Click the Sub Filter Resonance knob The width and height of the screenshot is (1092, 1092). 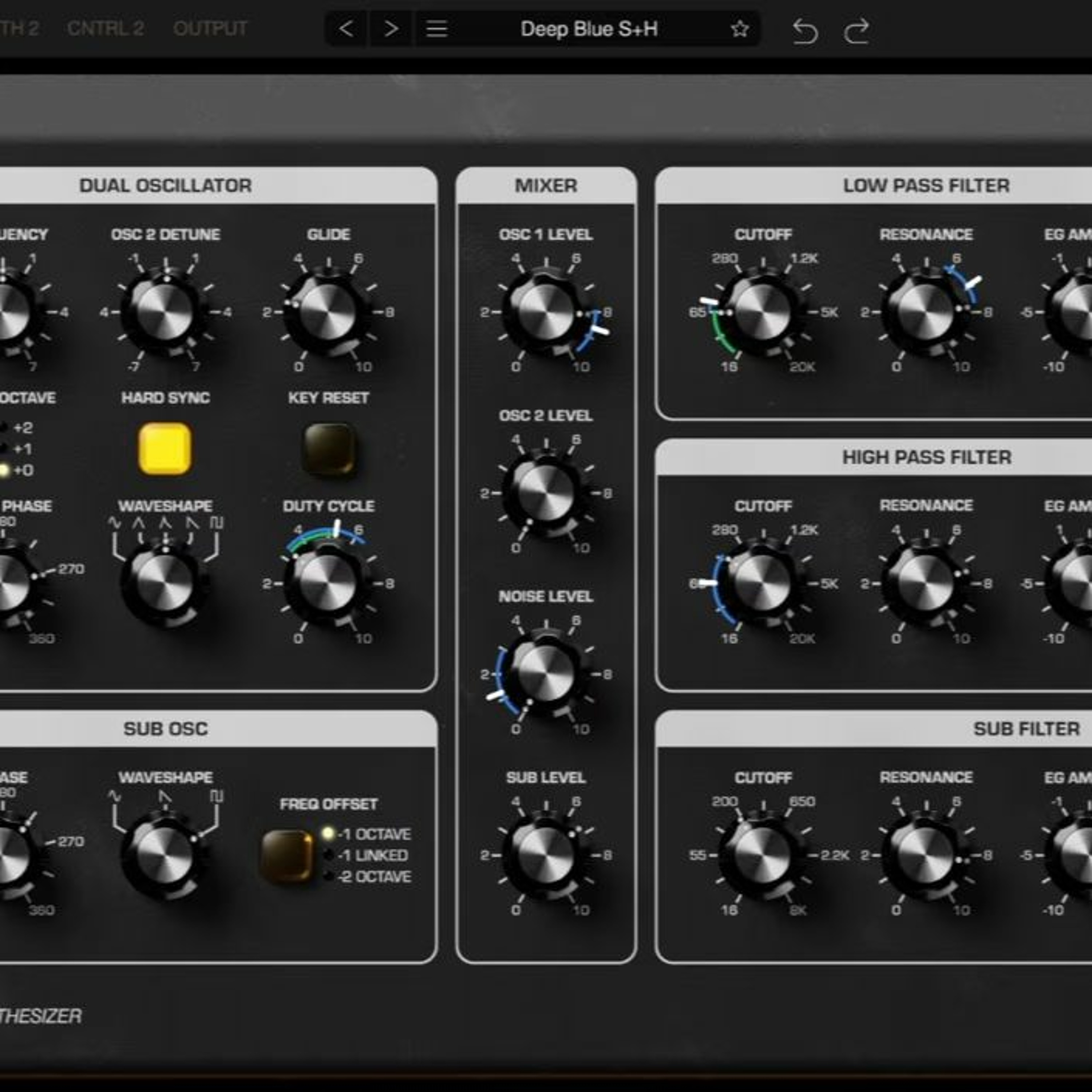point(925,855)
